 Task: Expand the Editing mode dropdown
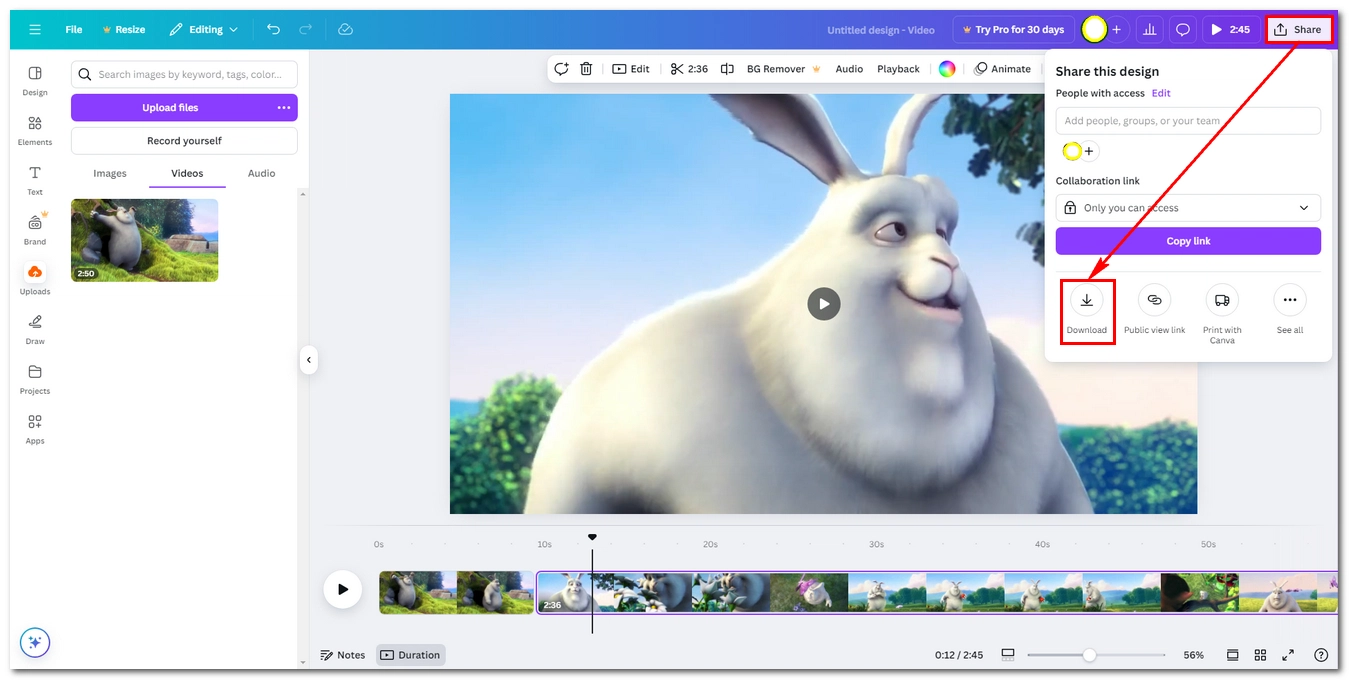[x=204, y=30]
